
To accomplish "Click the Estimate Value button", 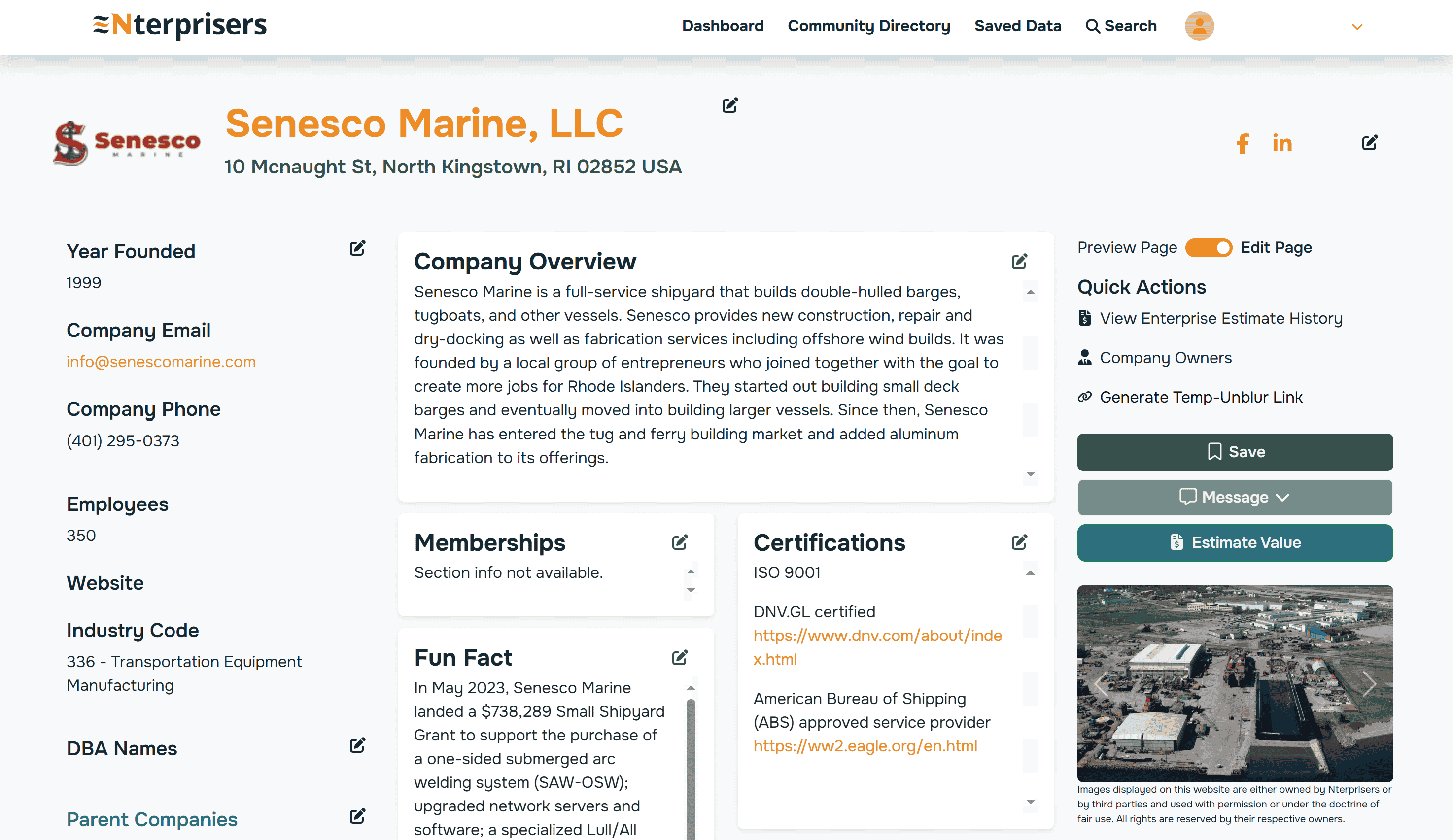I will tap(1235, 542).
